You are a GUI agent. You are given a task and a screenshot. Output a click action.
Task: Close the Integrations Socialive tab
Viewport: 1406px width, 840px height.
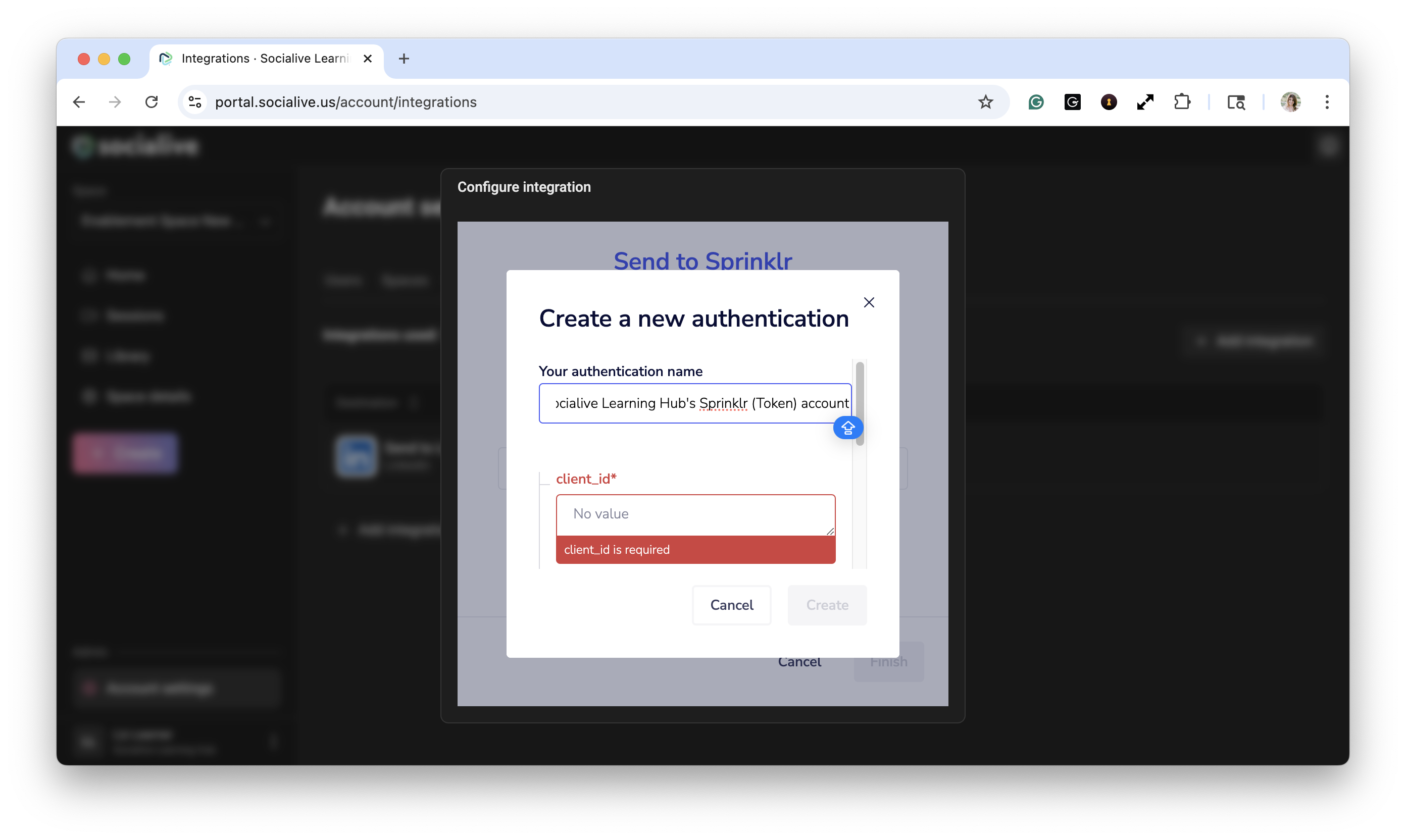point(368,58)
